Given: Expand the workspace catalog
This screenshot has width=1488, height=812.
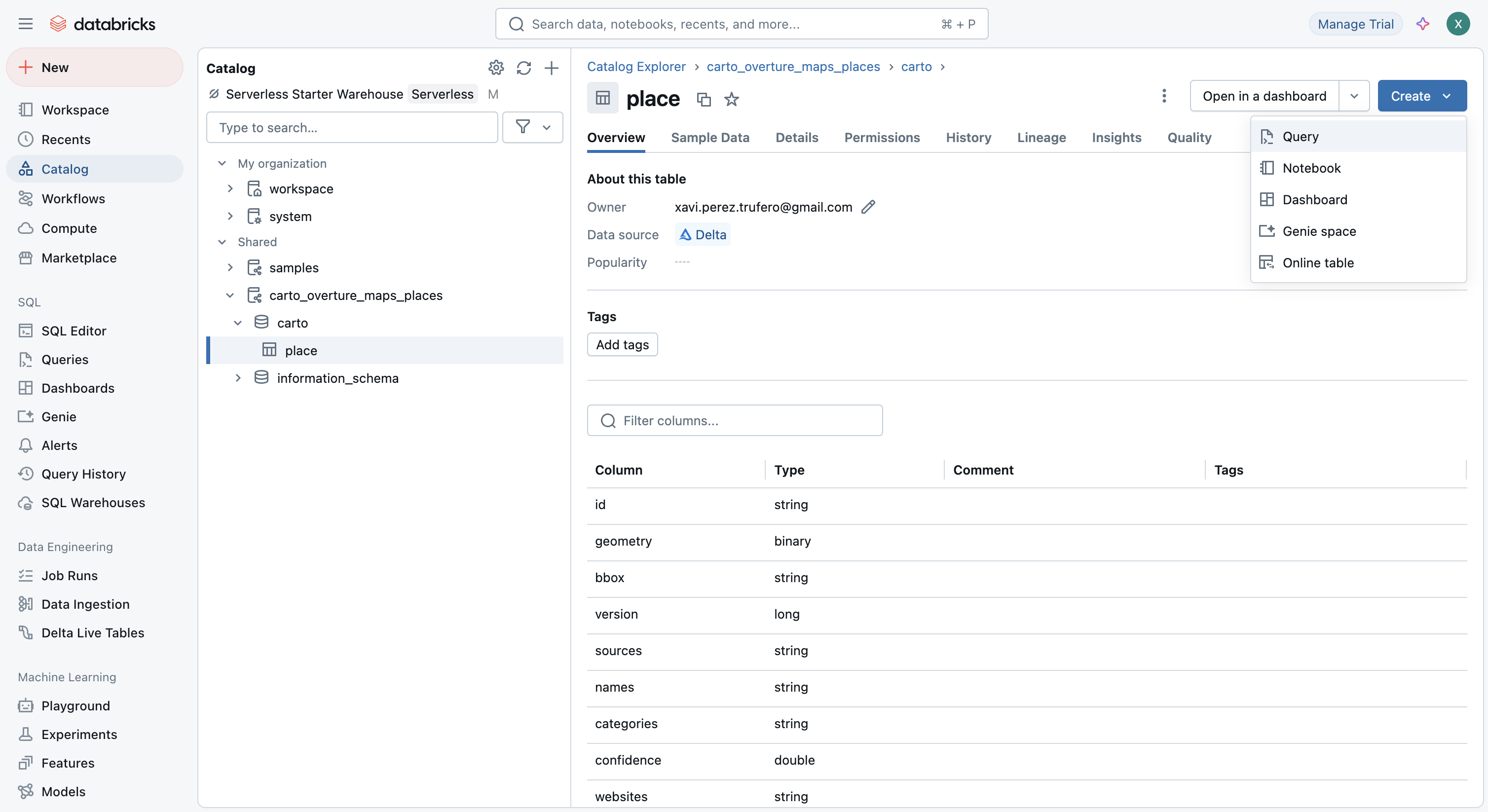Looking at the screenshot, I should (x=230, y=188).
